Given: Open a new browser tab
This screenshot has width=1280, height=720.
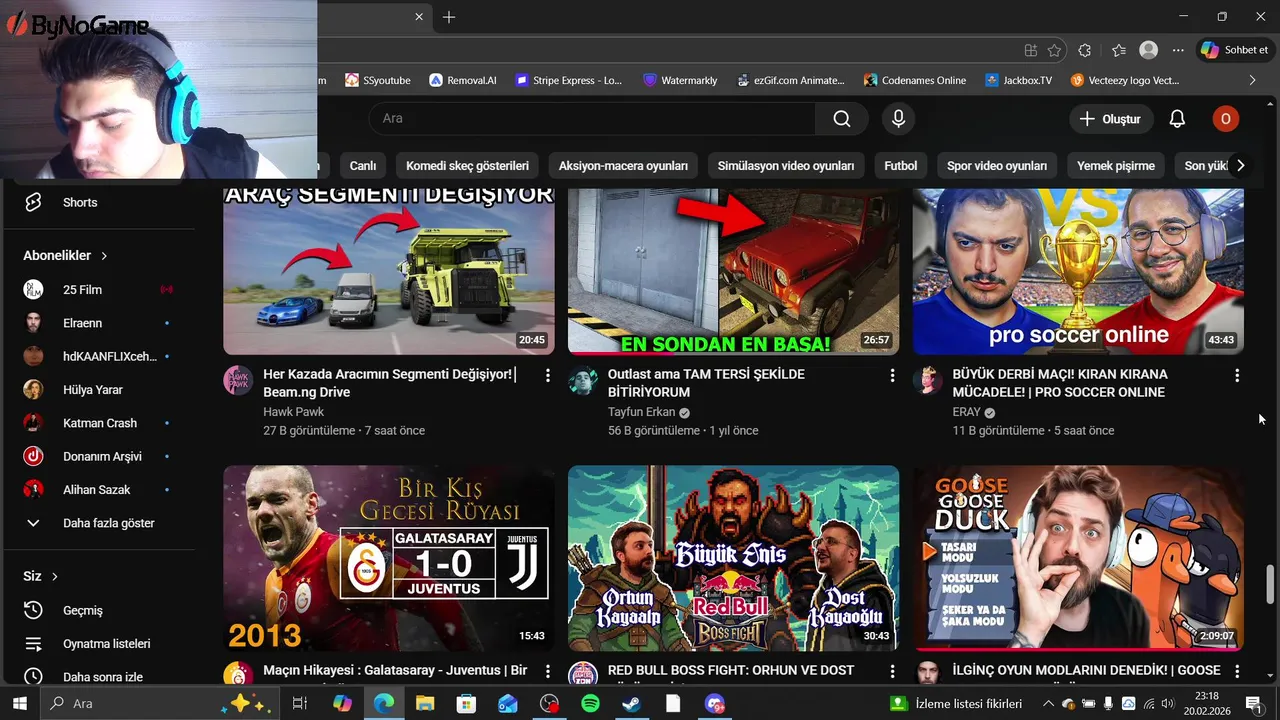Looking at the screenshot, I should click(x=449, y=17).
